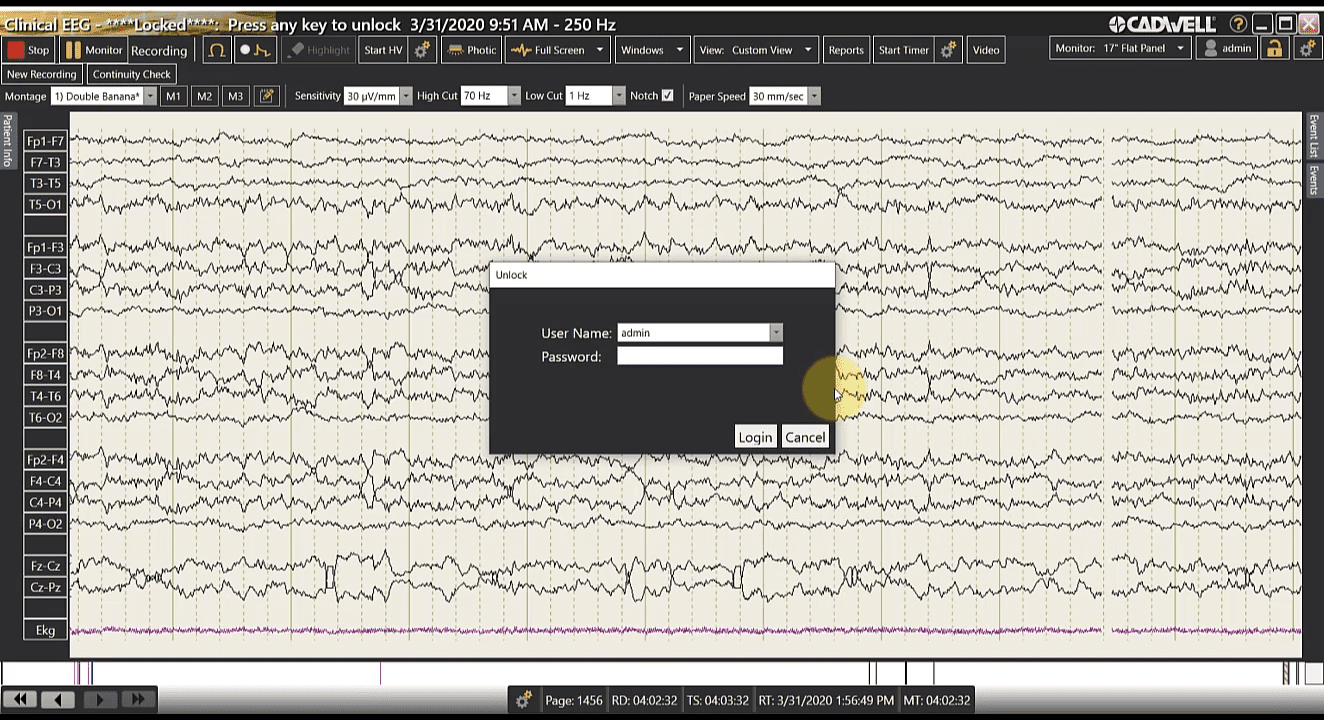Open the User Name dropdown in Unlock dialog

775,333
